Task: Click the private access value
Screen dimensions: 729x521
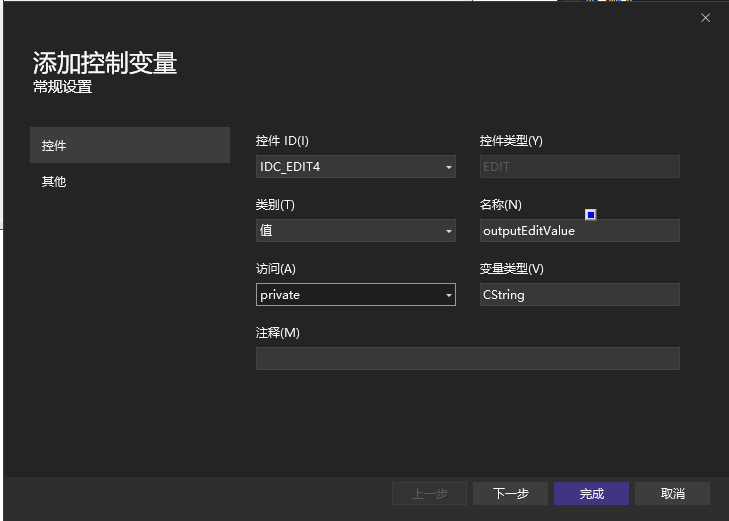Action: pyautogui.click(x=280, y=295)
